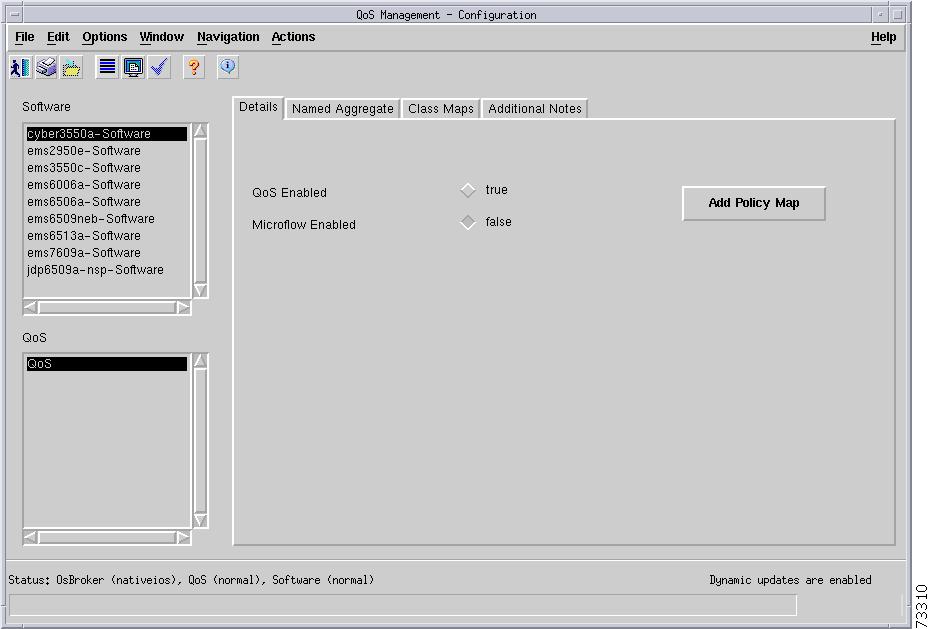Screen dimensions: 930x629
Task: Open the Navigation menu
Action: click(228, 37)
